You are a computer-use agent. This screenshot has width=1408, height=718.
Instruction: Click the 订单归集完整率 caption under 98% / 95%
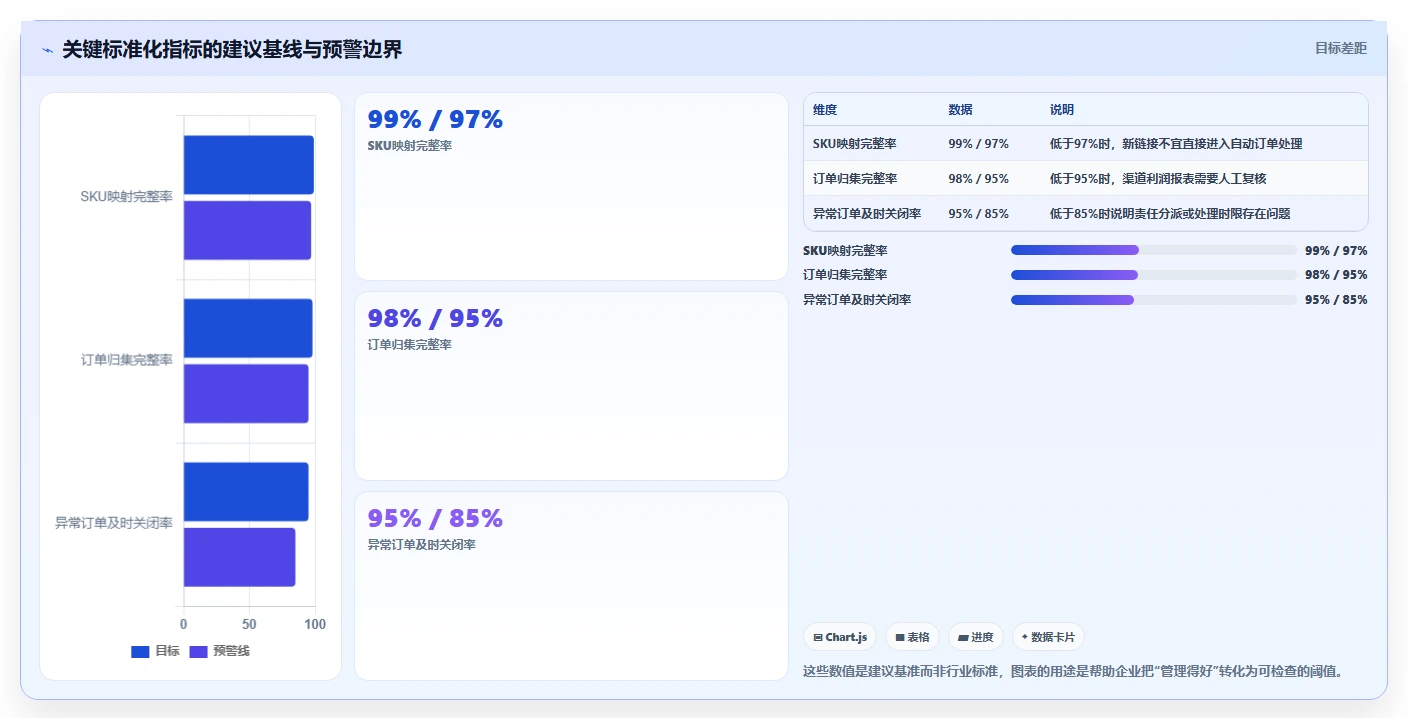point(410,345)
